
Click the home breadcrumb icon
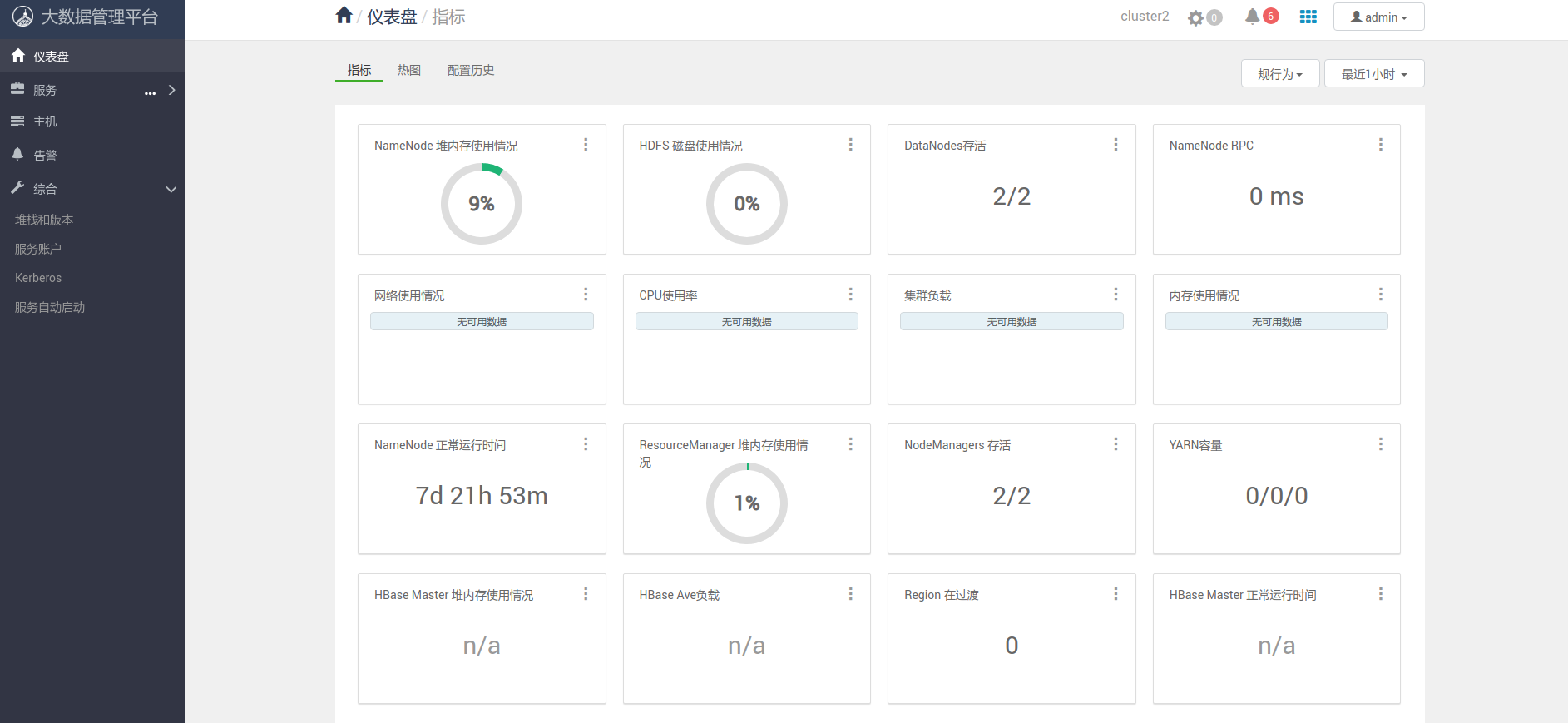pyautogui.click(x=344, y=15)
